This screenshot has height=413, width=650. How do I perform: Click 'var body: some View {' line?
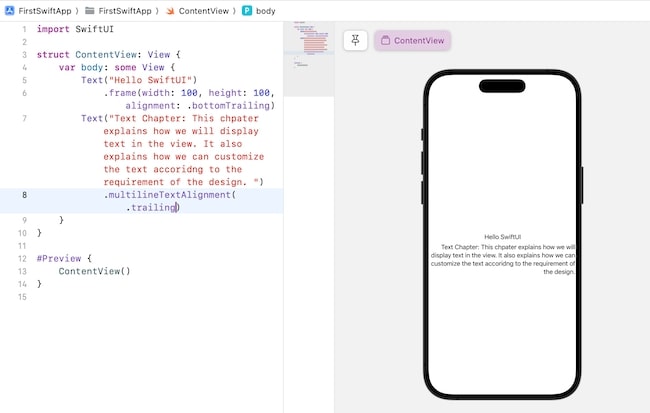[117, 68]
